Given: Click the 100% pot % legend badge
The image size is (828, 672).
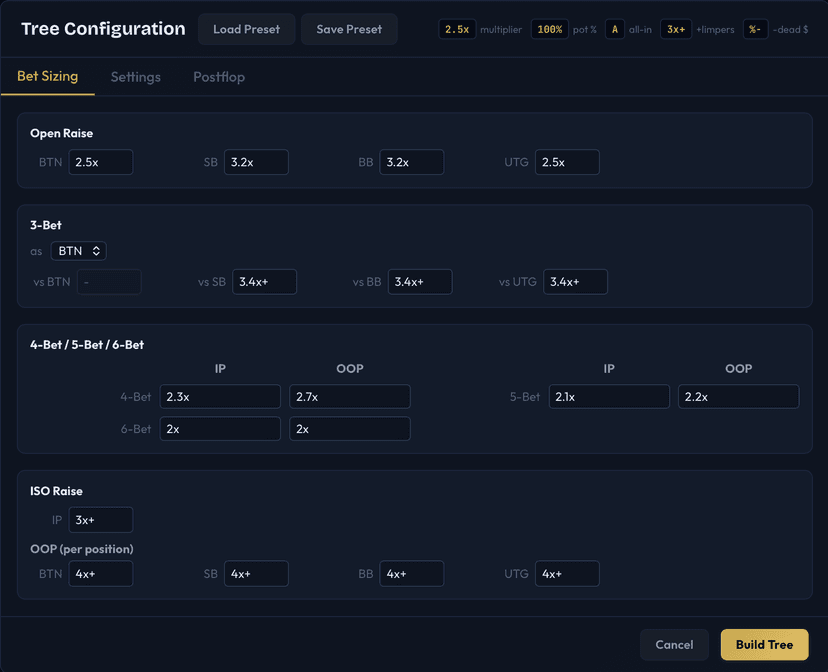Looking at the screenshot, I should [550, 30].
